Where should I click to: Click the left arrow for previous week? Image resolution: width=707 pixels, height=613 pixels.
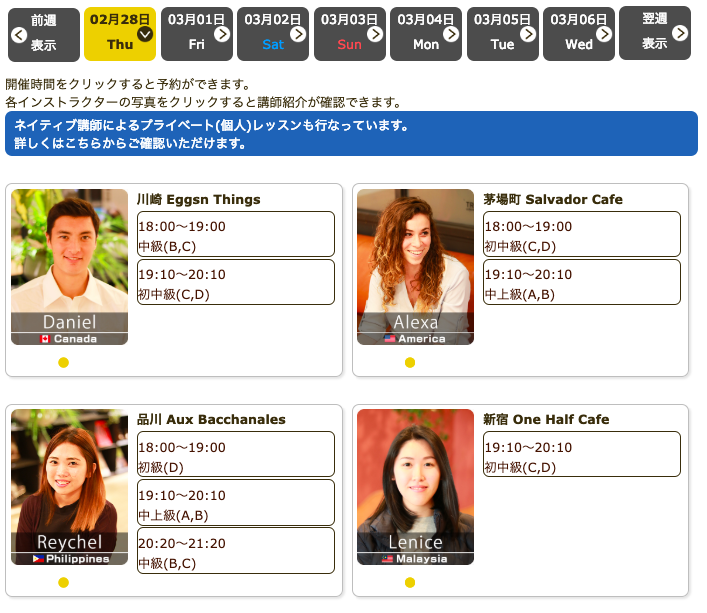(x=18, y=34)
